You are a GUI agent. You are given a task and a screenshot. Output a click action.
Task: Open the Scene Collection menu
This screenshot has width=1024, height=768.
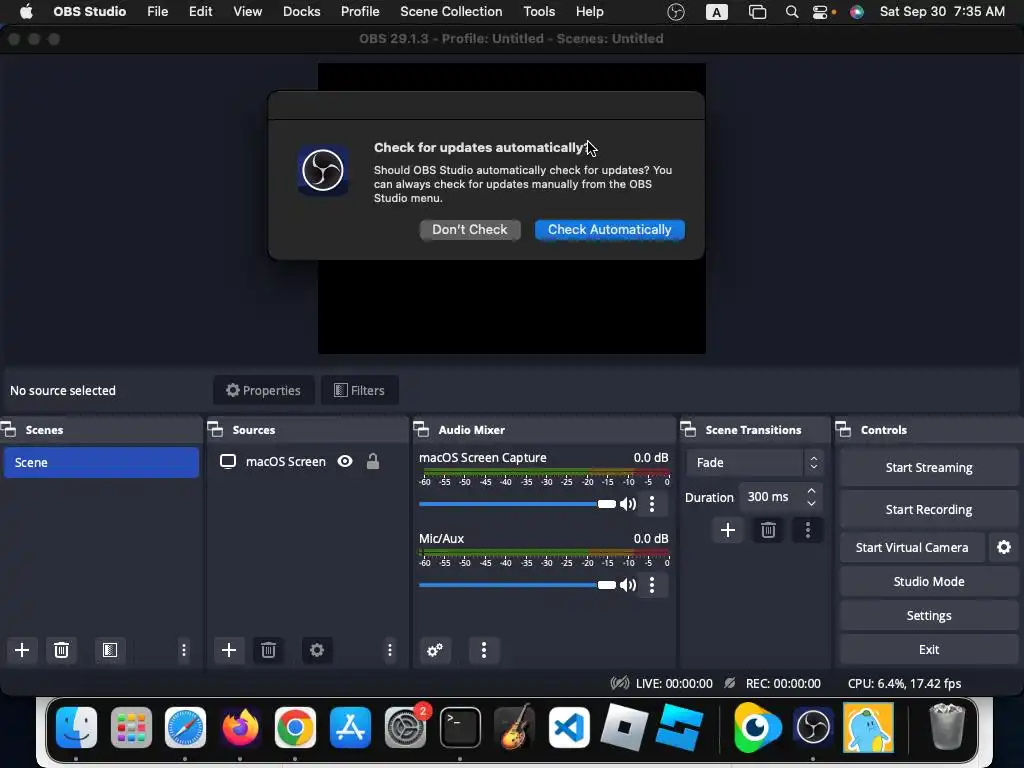click(451, 12)
